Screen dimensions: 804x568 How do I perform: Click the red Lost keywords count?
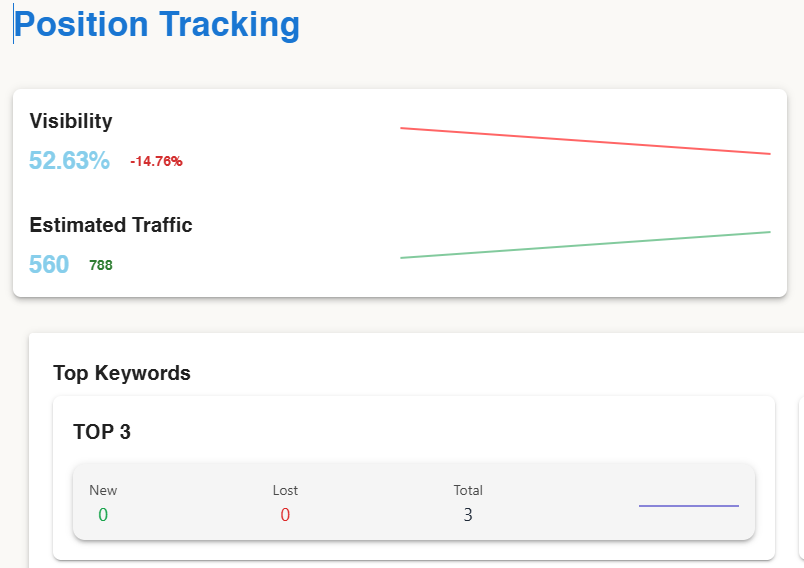tap(285, 515)
